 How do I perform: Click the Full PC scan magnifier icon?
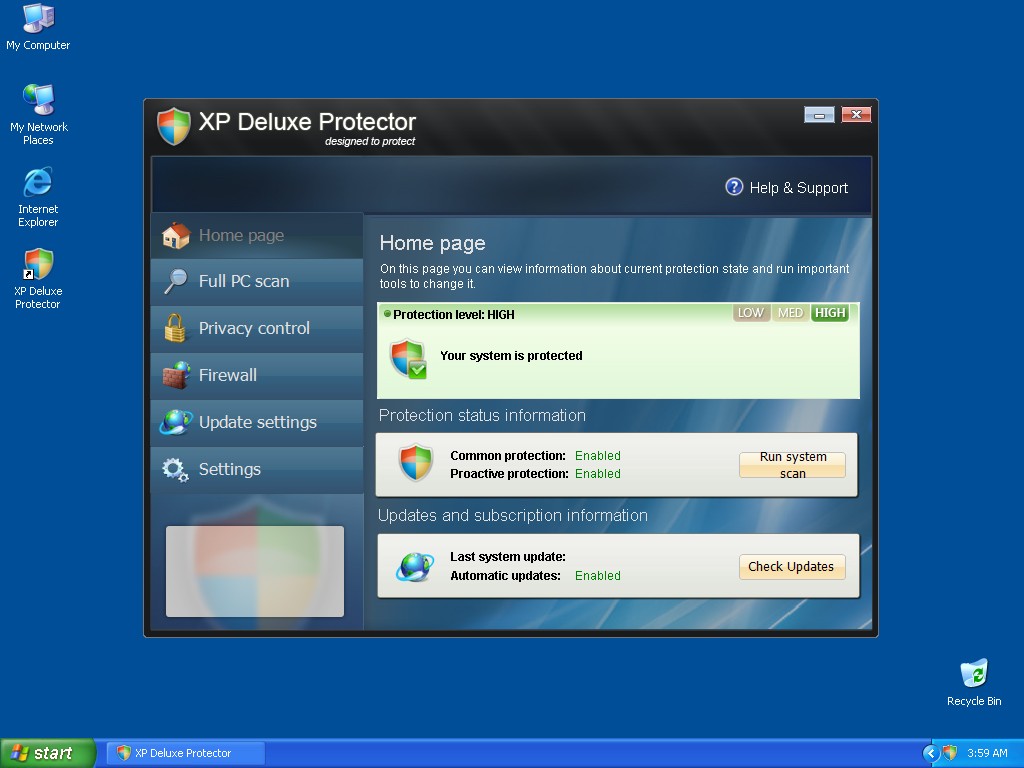coord(176,282)
